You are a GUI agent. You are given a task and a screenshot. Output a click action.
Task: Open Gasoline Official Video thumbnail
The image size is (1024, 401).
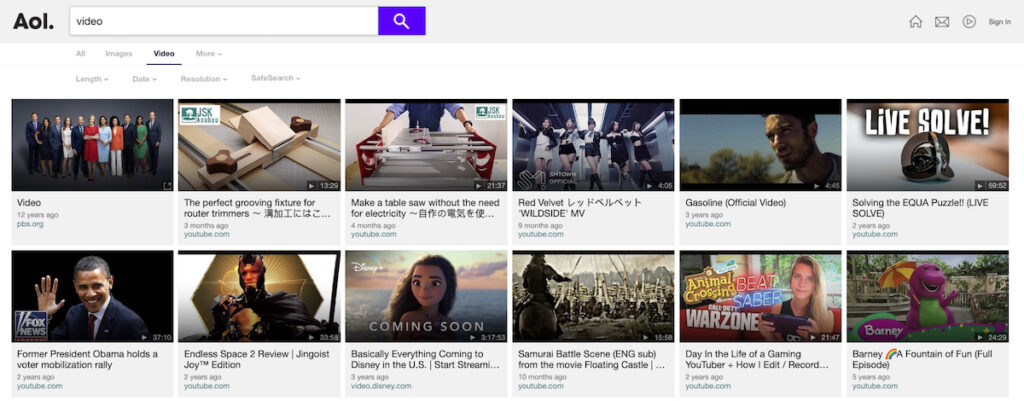(761, 145)
